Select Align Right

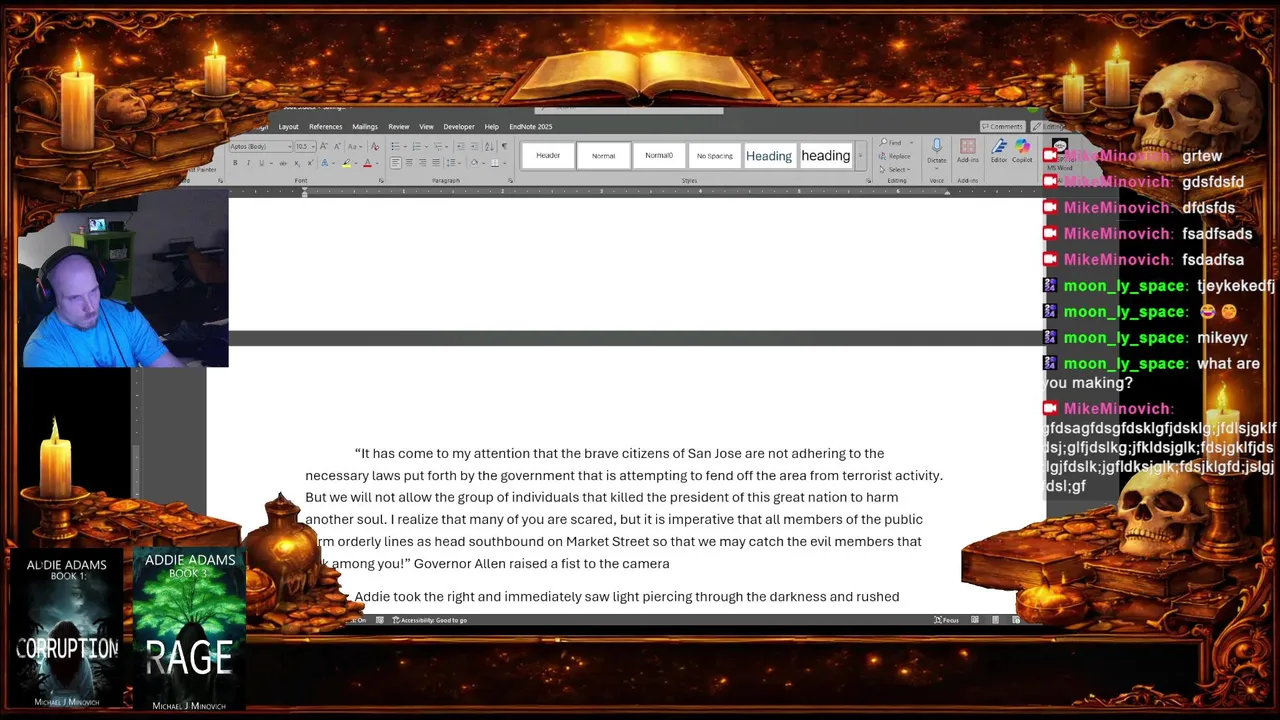422,163
